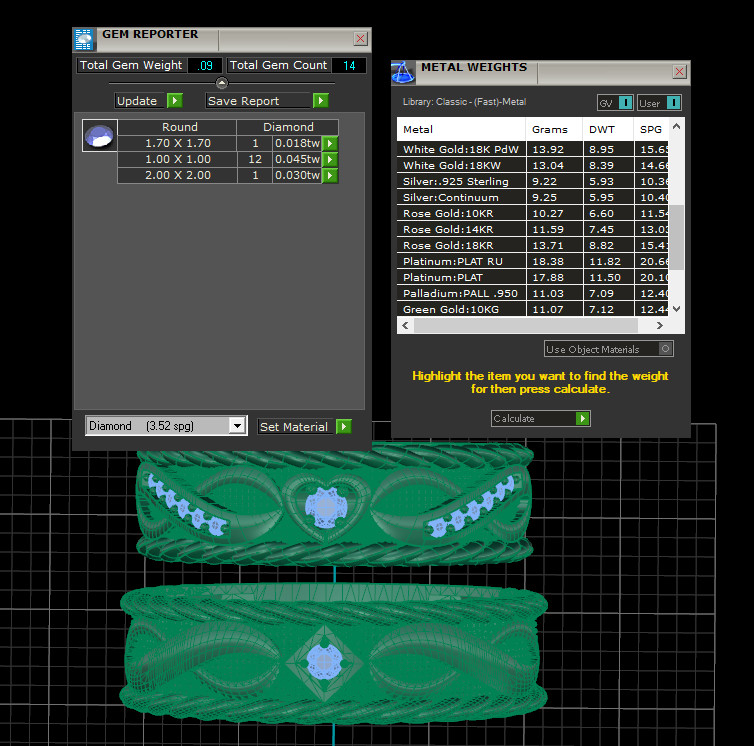Enable Use Object Materials option
Screen dimensions: 754x746
coord(666,349)
